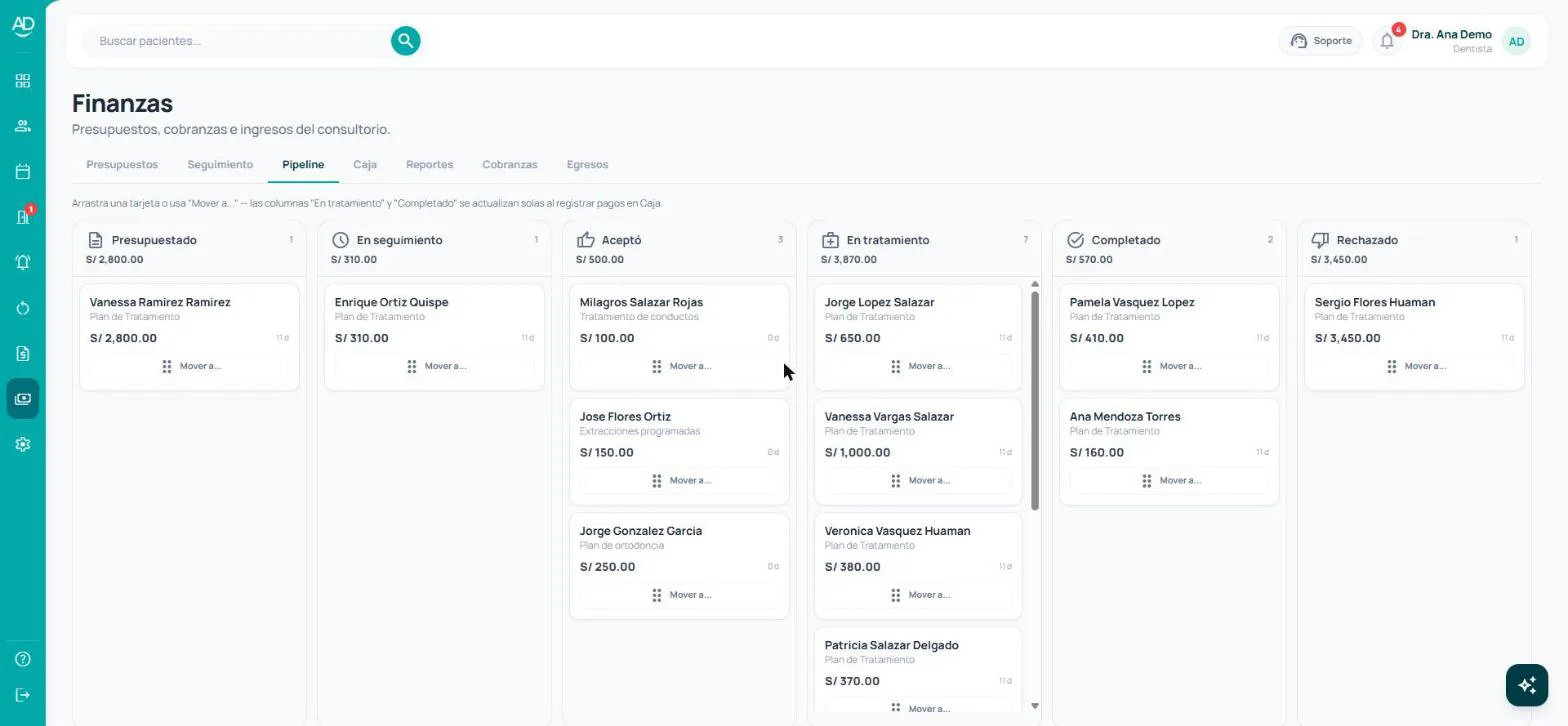The width and height of the screenshot is (1568, 726).
Task: Click the scroll up arrow in En tratamiento
Action: tap(1035, 285)
